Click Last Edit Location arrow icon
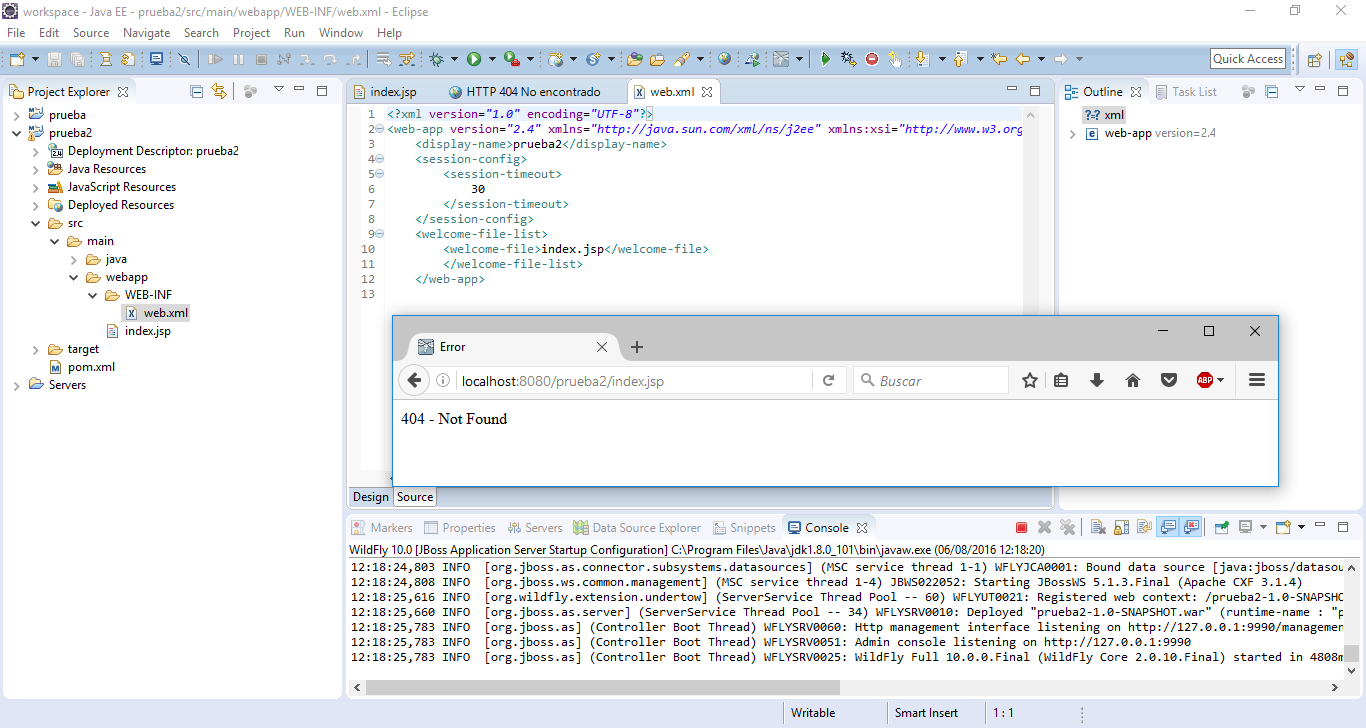 [x=999, y=59]
